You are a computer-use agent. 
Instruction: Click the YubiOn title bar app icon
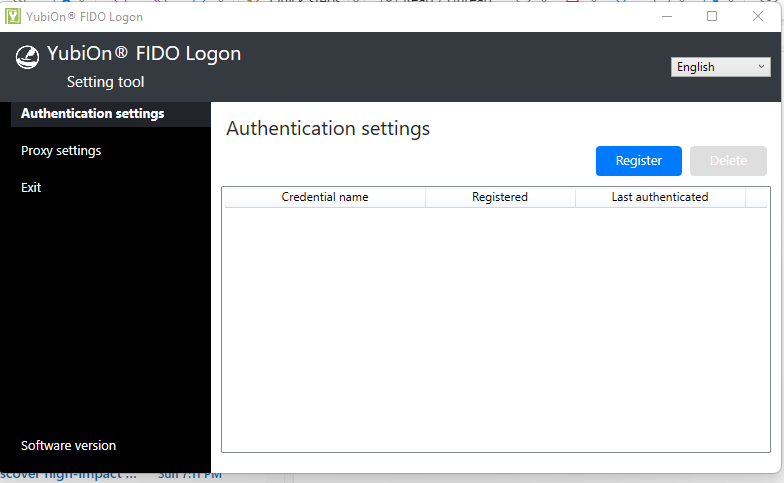(x=12, y=16)
